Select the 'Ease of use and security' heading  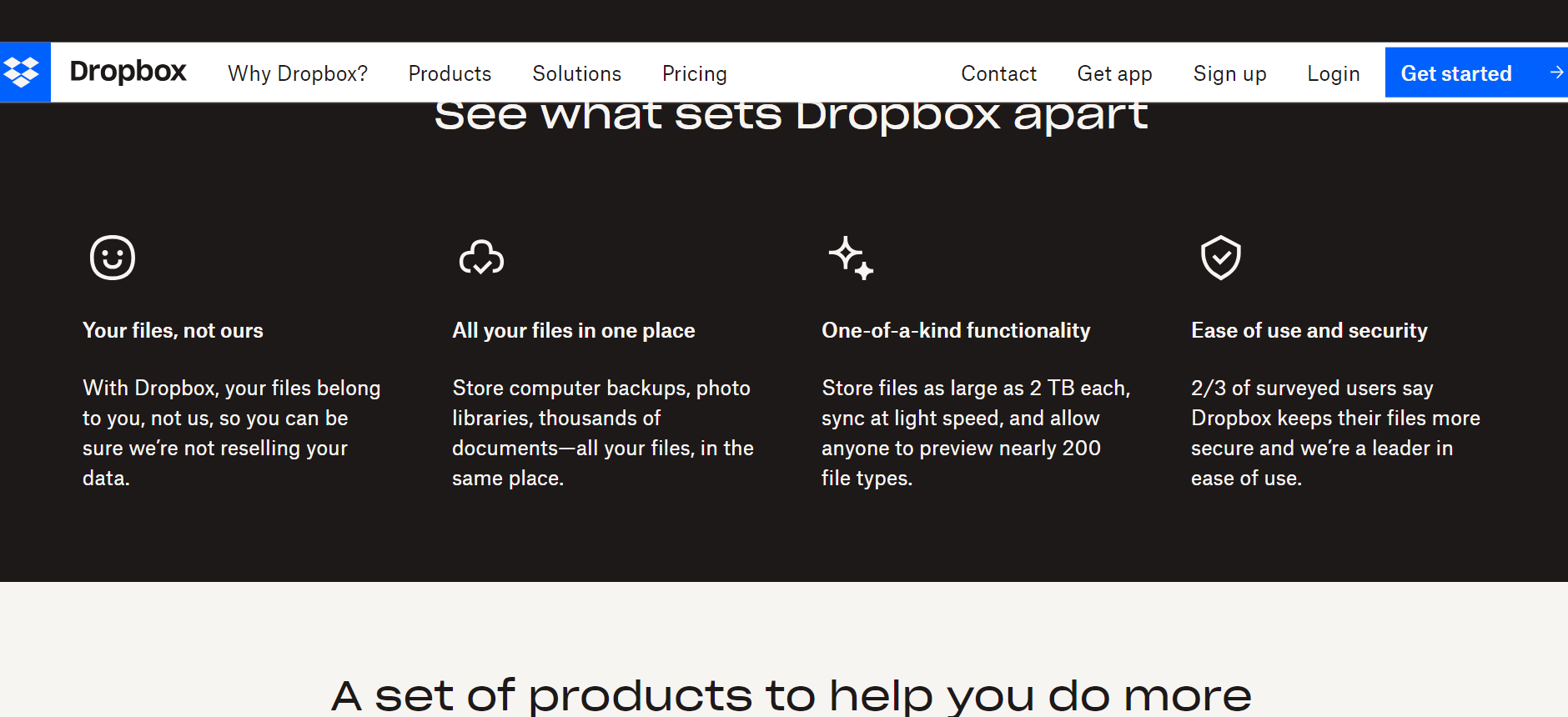[1309, 331]
